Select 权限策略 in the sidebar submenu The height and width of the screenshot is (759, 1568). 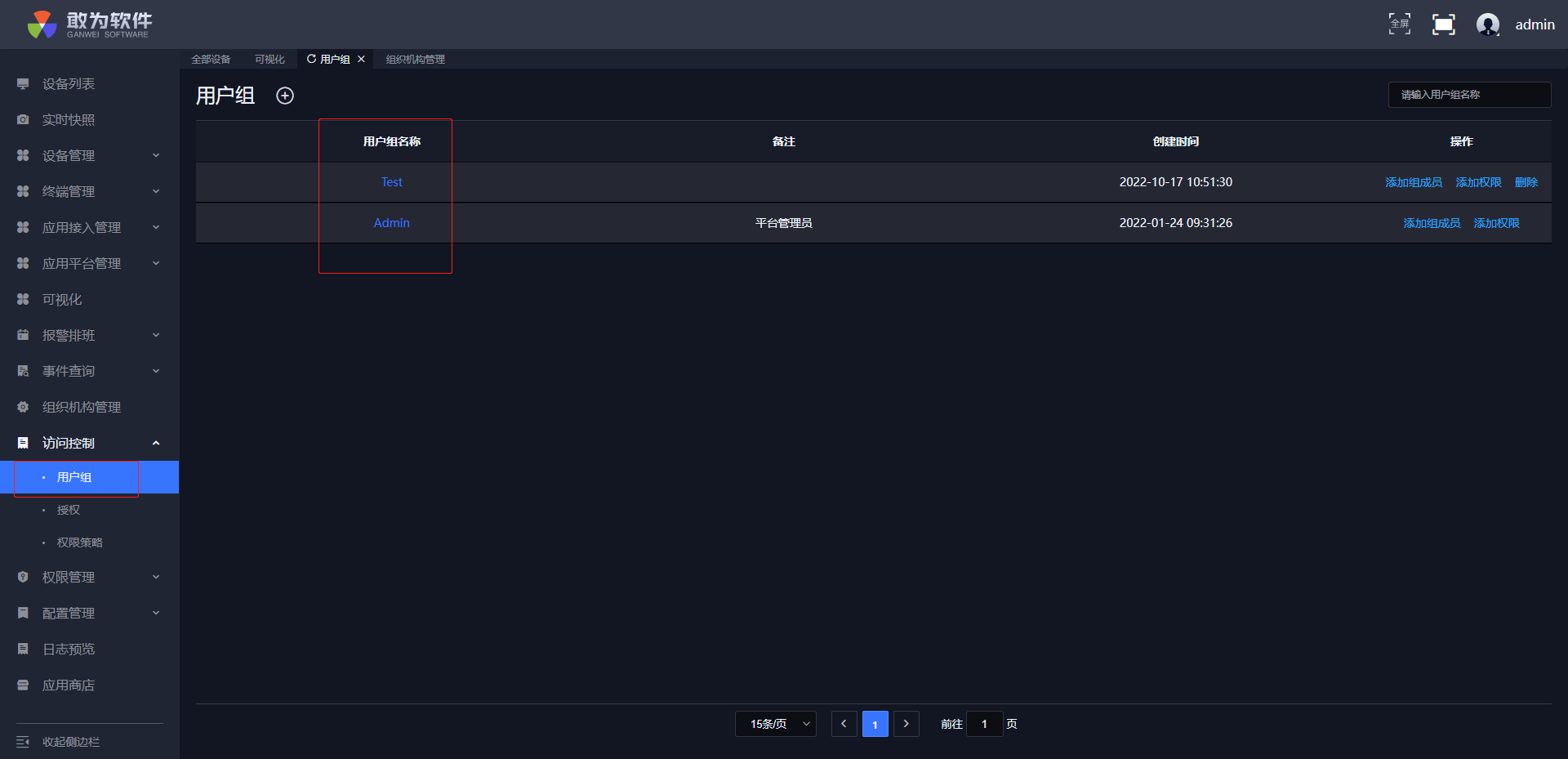[x=80, y=542]
